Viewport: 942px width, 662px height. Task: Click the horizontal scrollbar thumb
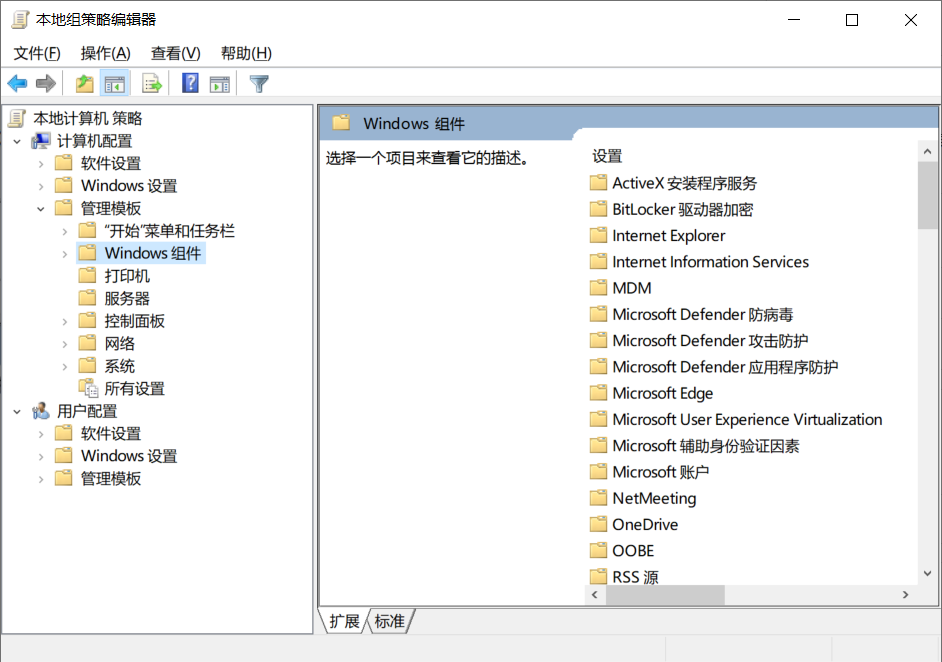pos(665,595)
